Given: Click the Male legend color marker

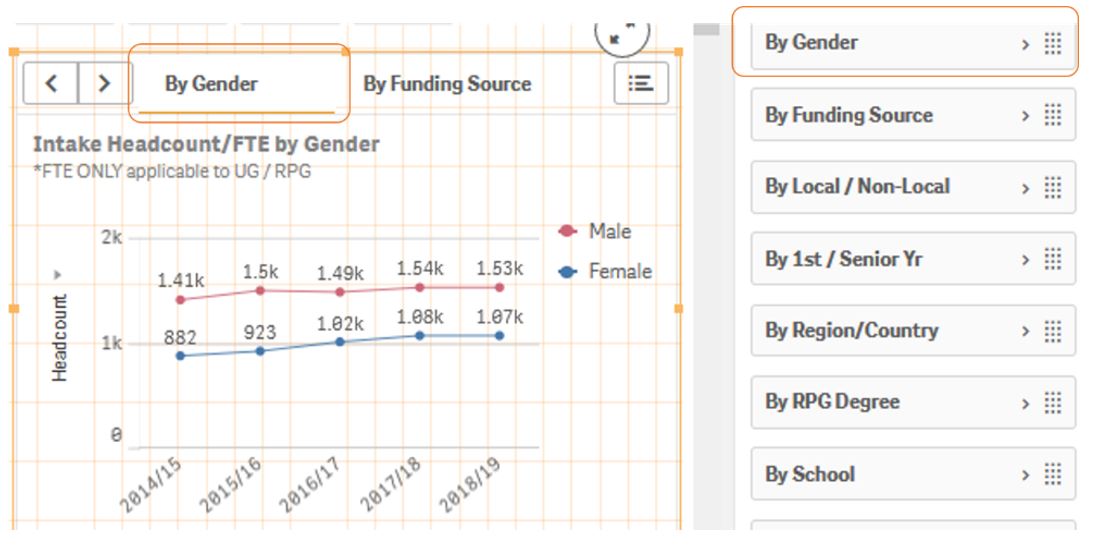Looking at the screenshot, I should 568,232.
